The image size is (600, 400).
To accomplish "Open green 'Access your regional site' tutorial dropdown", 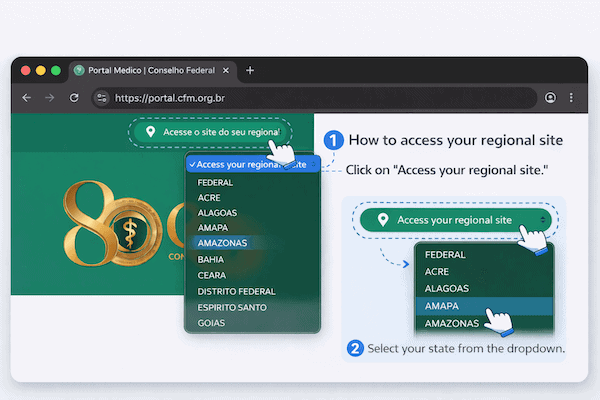I will [455, 220].
